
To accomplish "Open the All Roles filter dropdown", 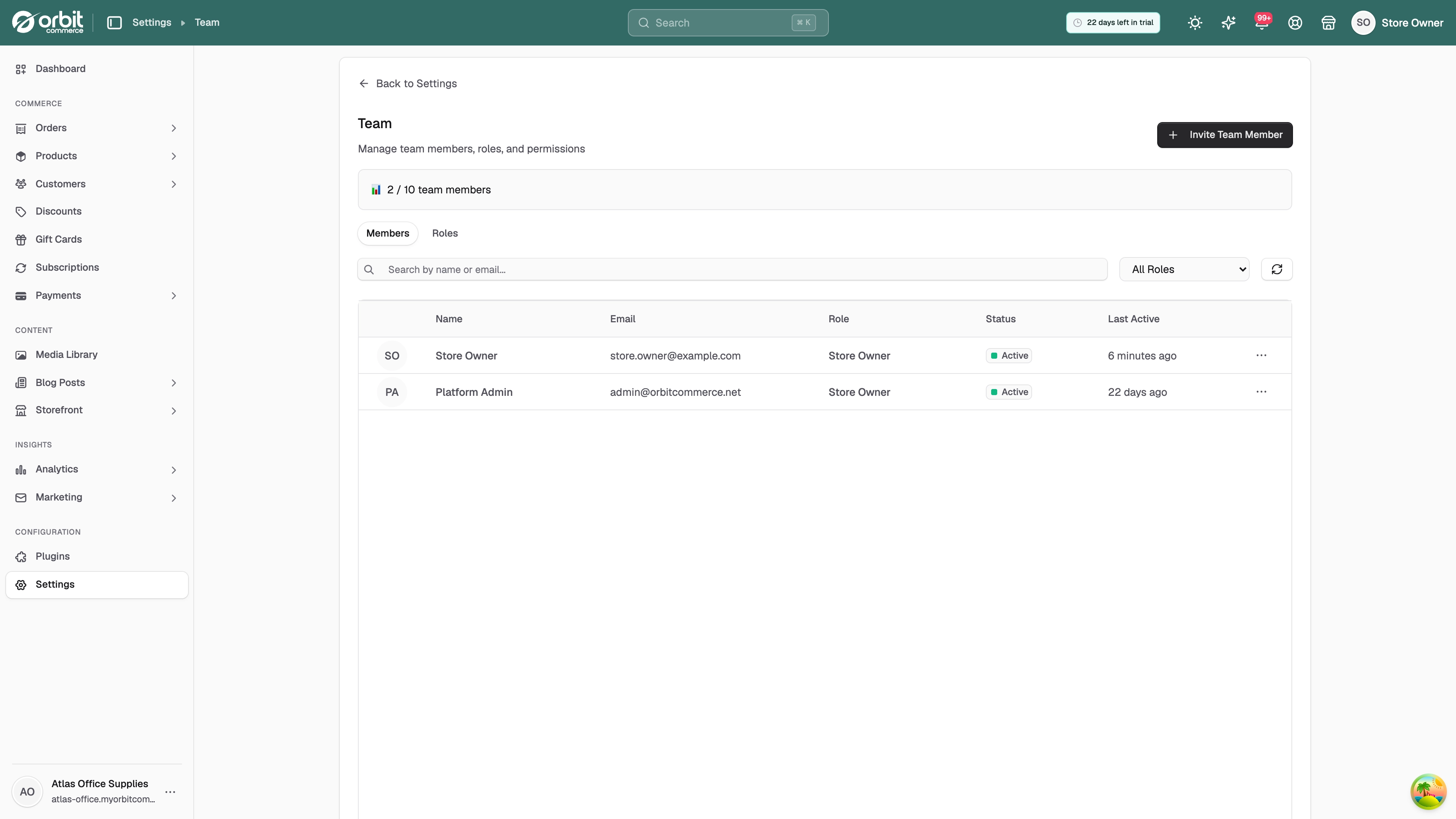I will coord(1184,269).
